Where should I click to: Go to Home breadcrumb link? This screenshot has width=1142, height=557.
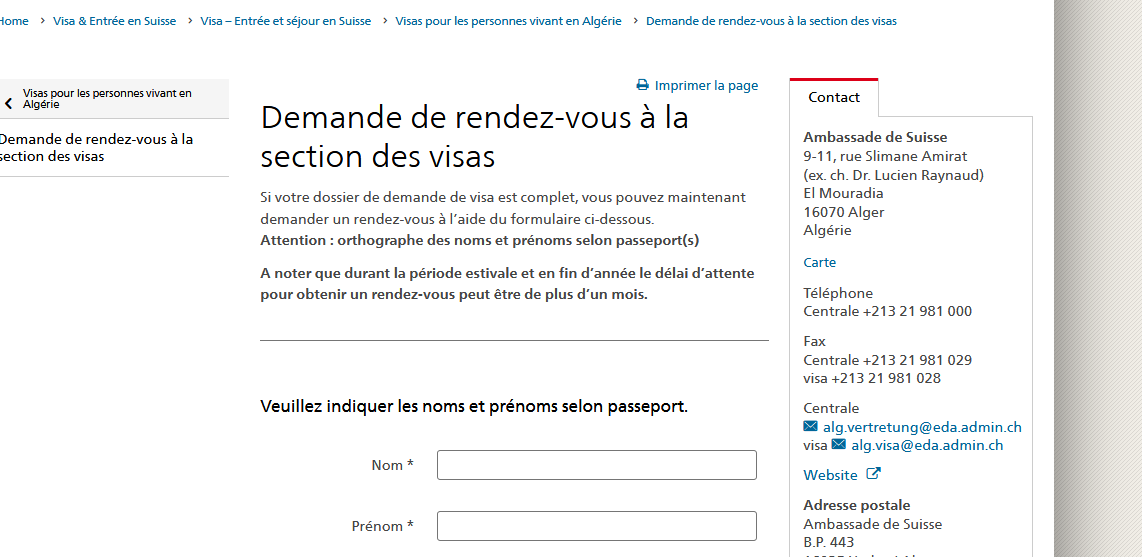14,21
